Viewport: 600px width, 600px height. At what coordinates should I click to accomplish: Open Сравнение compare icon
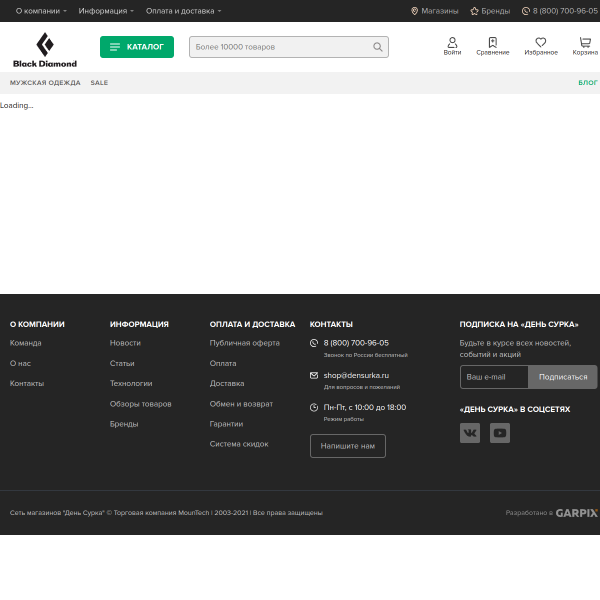(492, 46)
